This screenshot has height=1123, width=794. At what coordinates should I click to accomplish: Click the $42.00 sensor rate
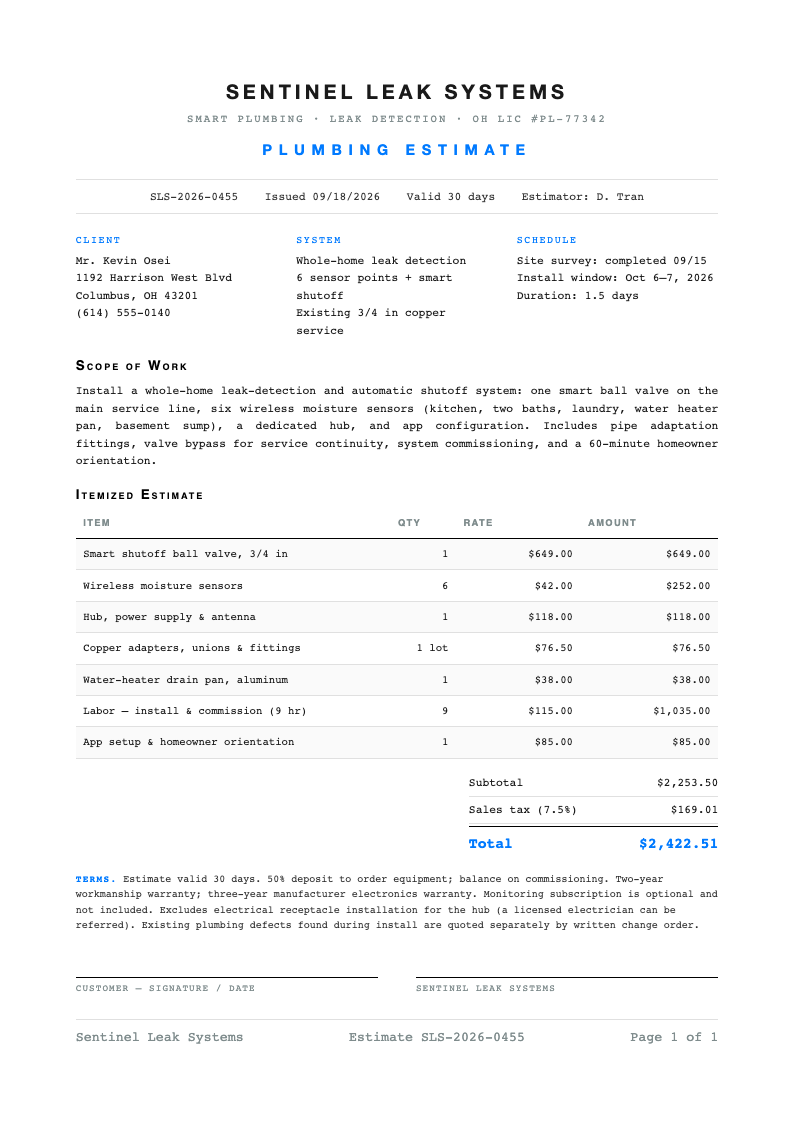click(553, 586)
